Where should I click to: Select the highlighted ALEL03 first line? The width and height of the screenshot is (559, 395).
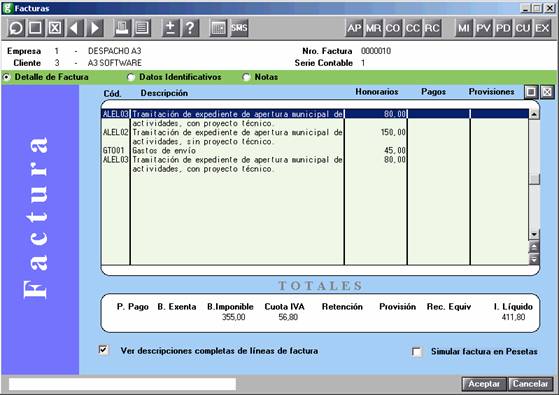click(315, 114)
